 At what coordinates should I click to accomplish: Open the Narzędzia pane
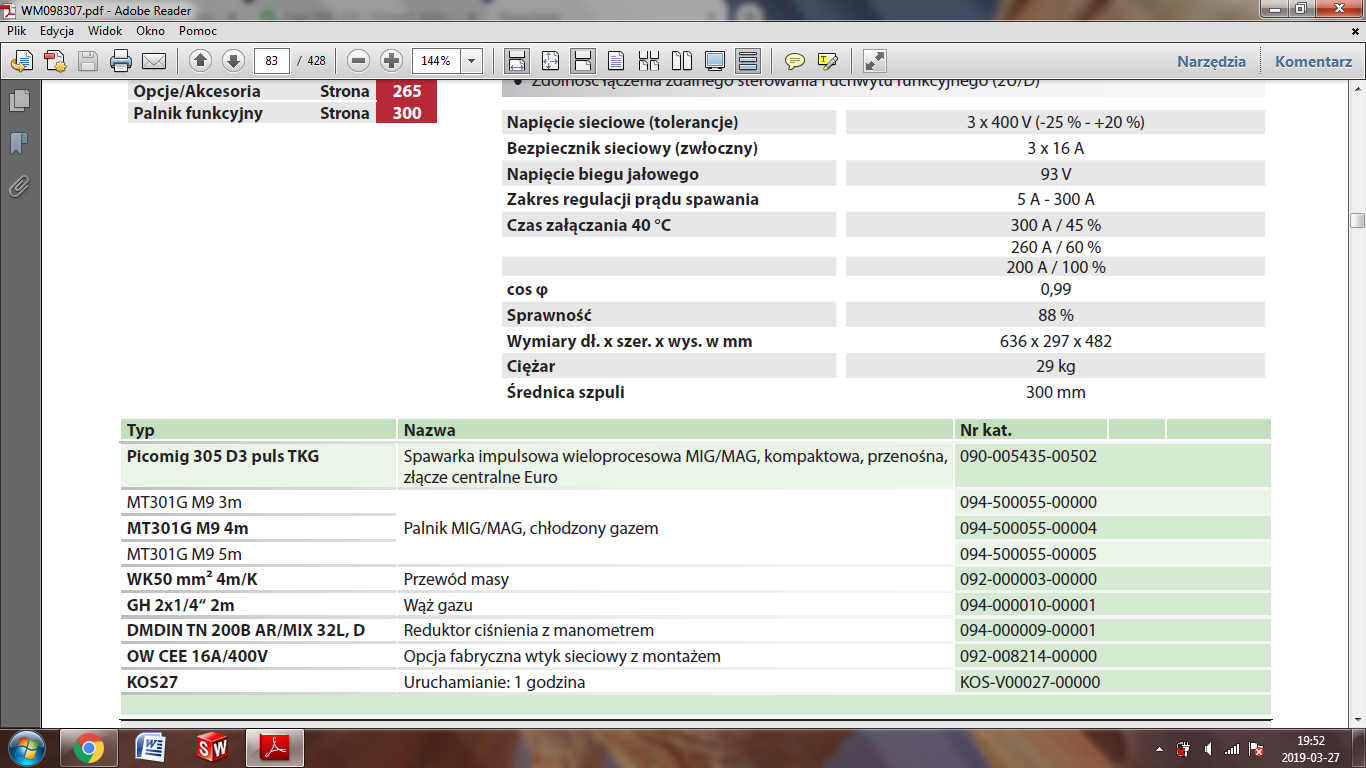[x=1211, y=61]
